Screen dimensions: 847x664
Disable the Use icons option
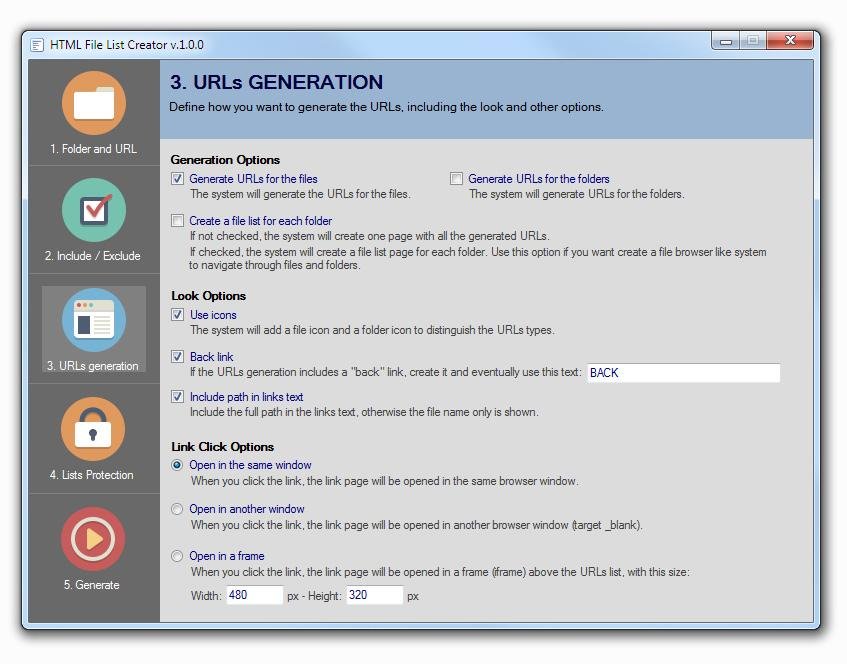click(176, 315)
